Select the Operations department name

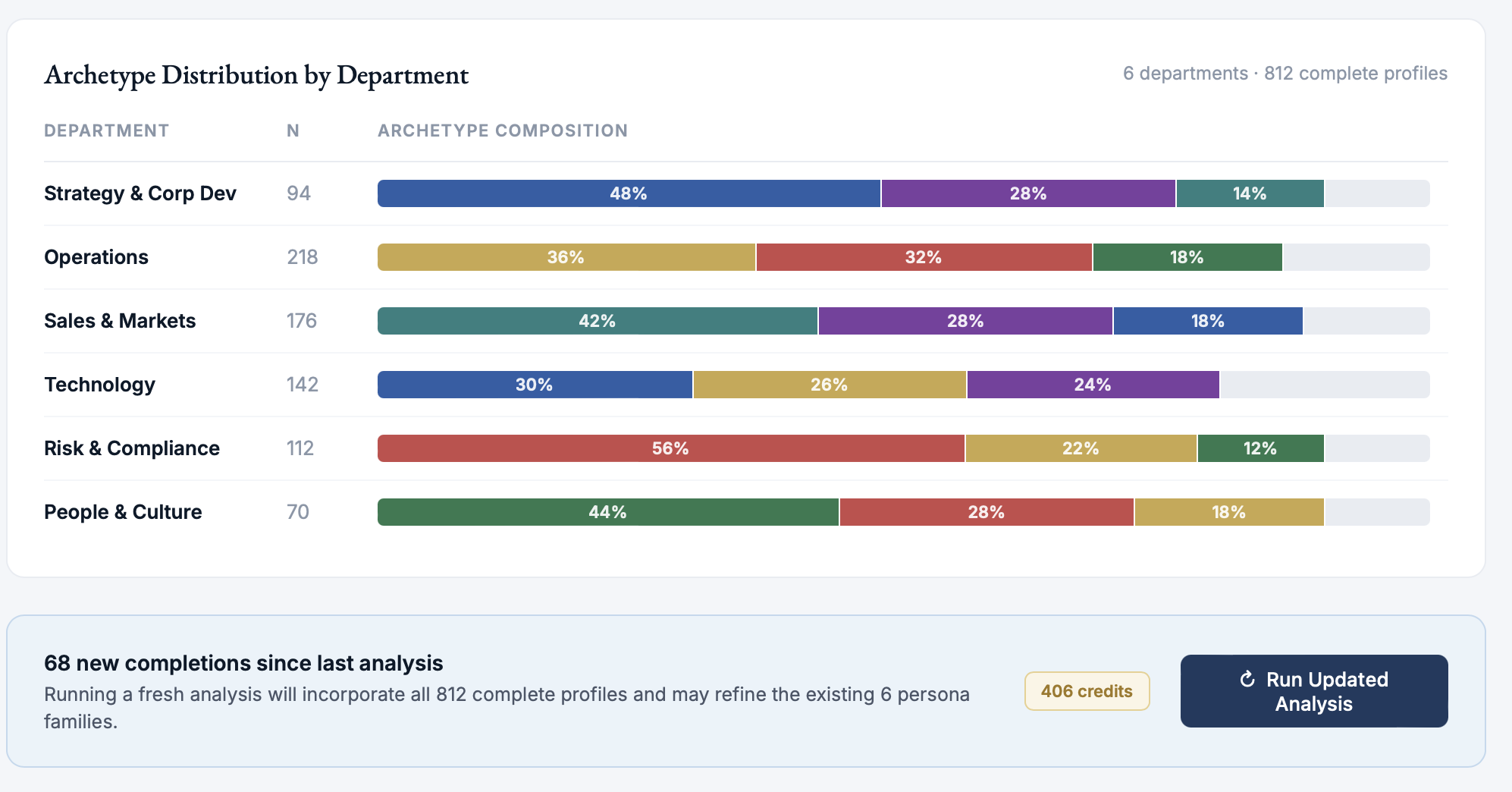(96, 257)
